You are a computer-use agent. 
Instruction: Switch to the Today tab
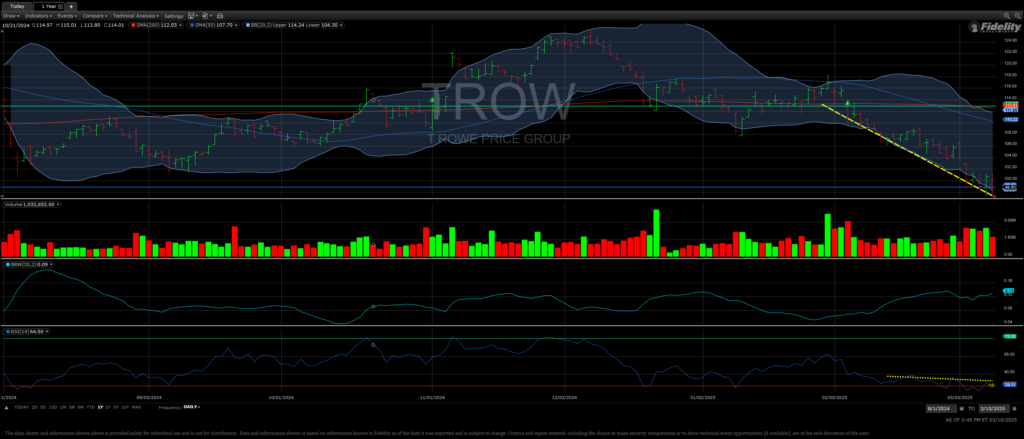[17, 6]
